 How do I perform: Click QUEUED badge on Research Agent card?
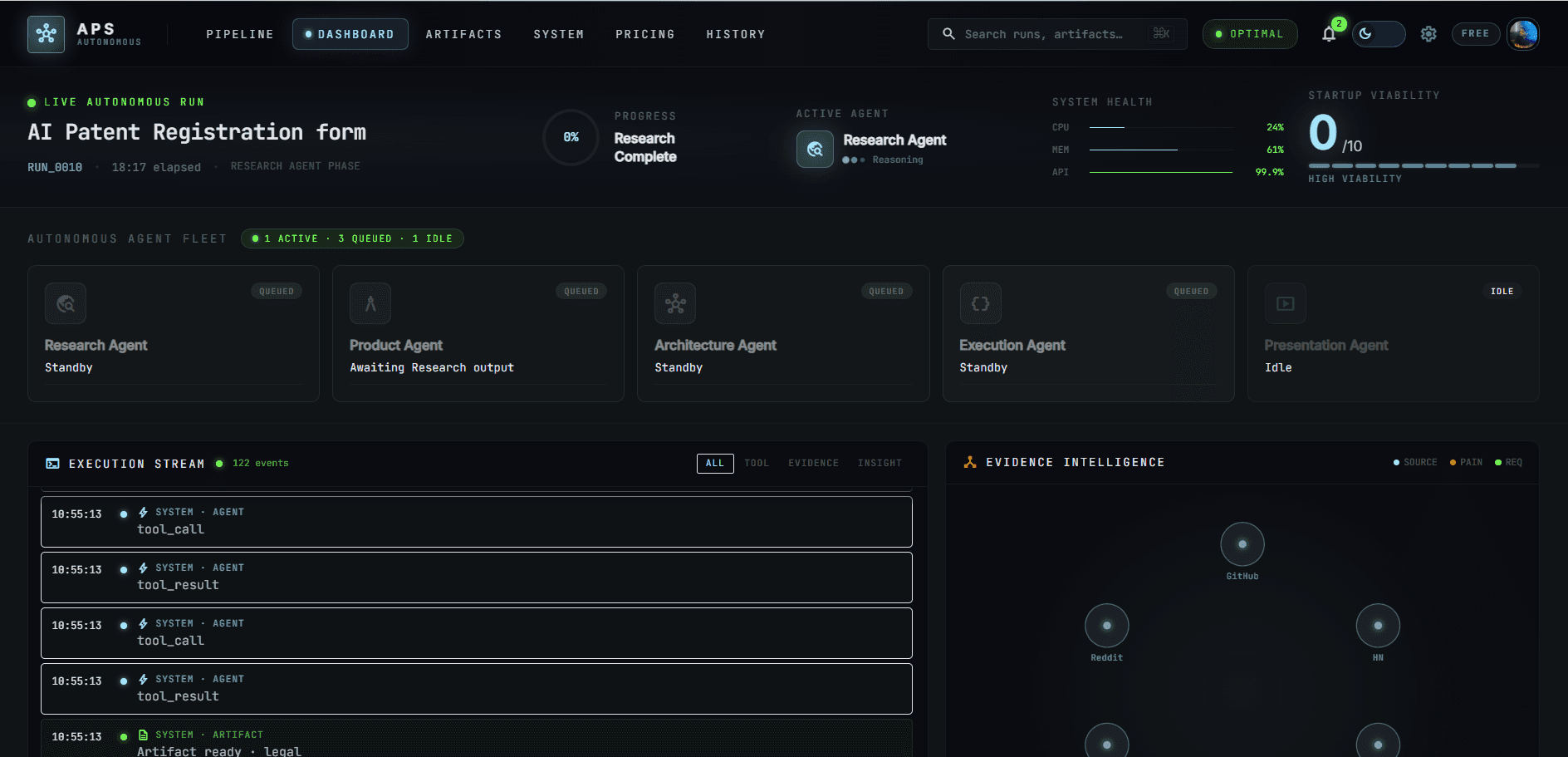point(277,292)
